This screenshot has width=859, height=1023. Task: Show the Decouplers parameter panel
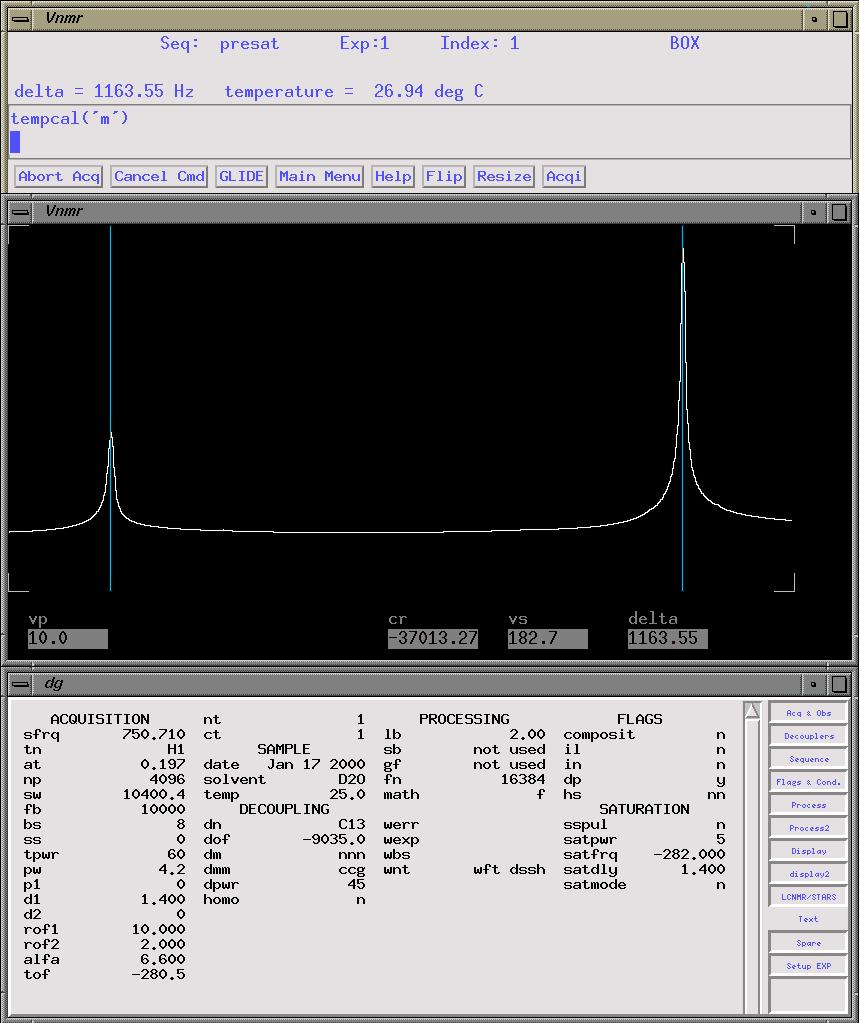point(808,736)
